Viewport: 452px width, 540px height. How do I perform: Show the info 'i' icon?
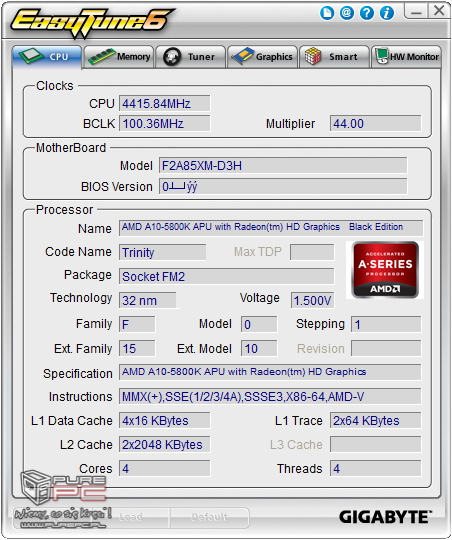387,13
